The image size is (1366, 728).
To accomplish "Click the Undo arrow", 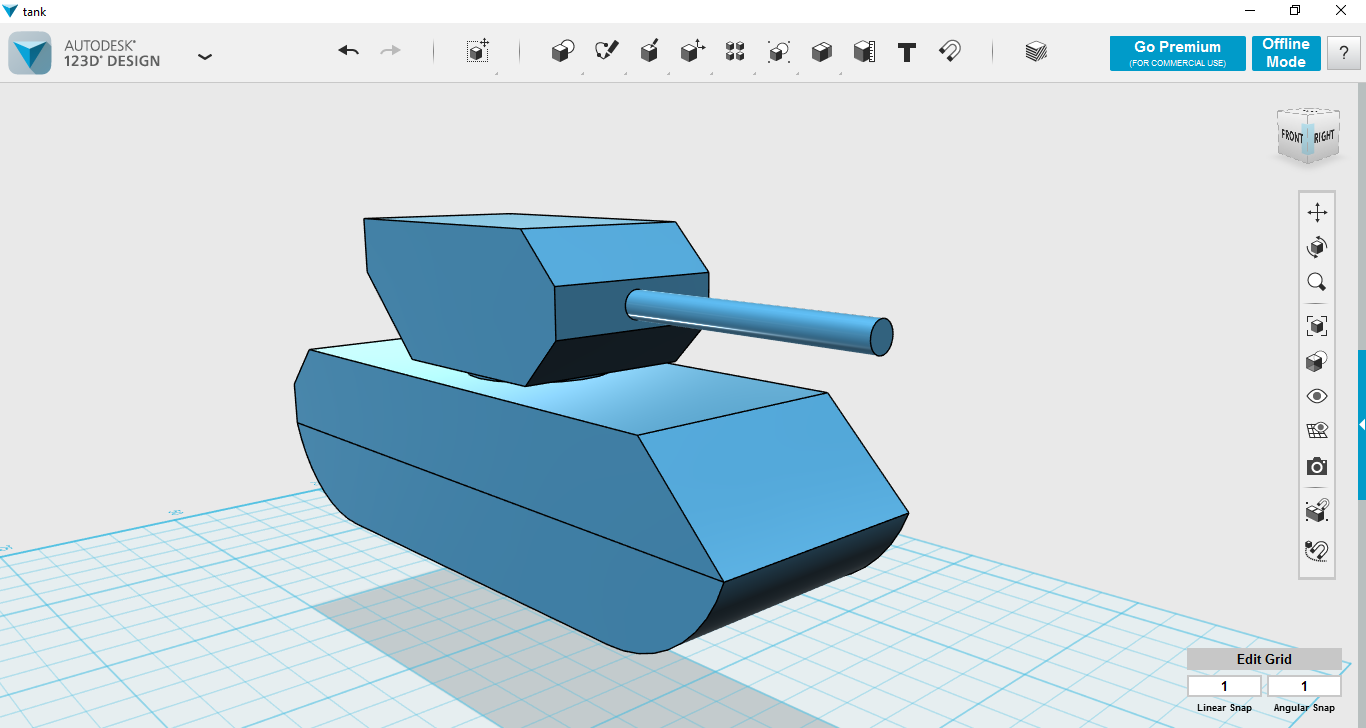I will pyautogui.click(x=348, y=51).
